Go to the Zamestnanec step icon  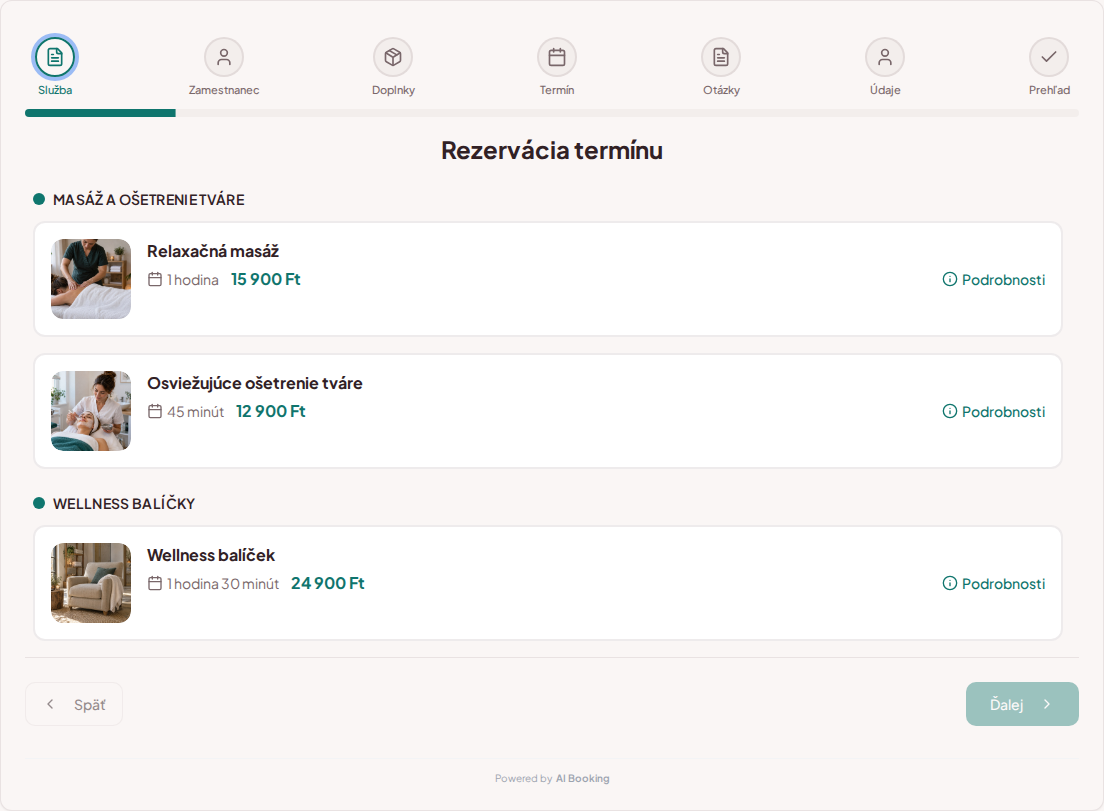tap(224, 57)
